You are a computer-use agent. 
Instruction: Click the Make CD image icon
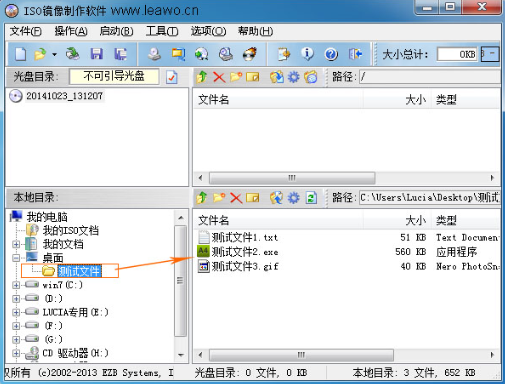point(154,54)
